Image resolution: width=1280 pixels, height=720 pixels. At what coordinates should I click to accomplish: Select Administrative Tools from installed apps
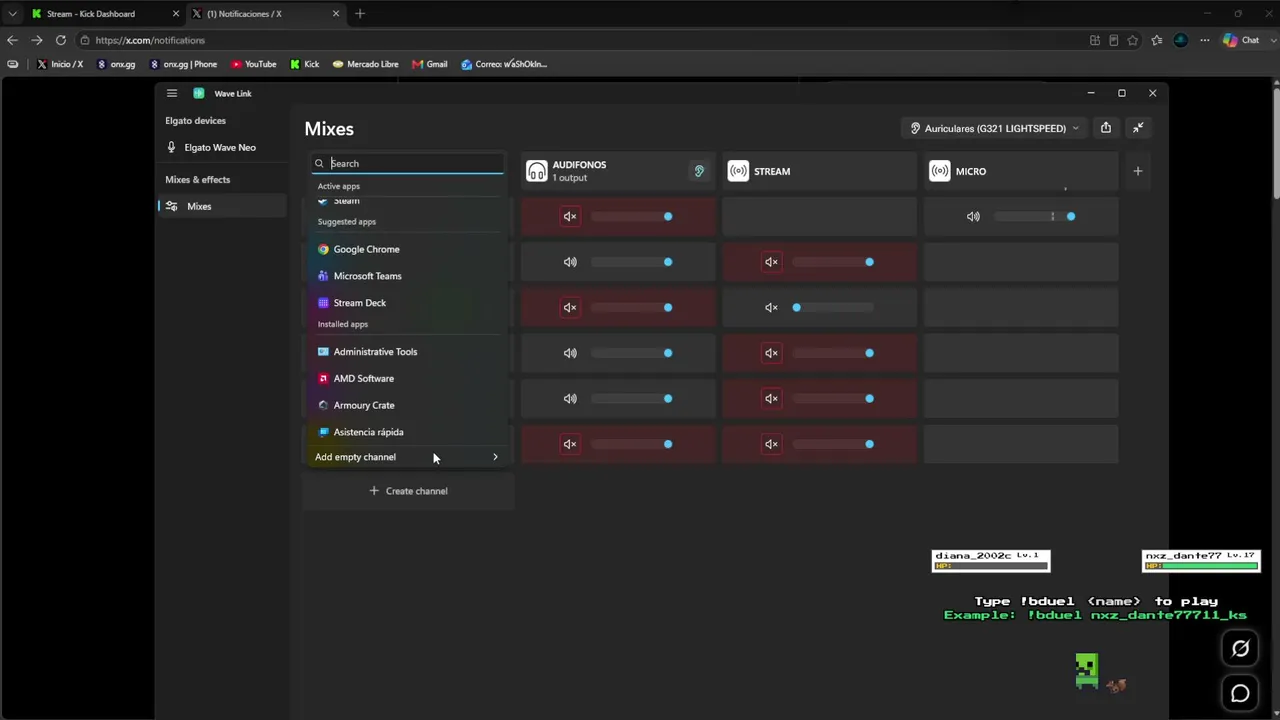408,352
